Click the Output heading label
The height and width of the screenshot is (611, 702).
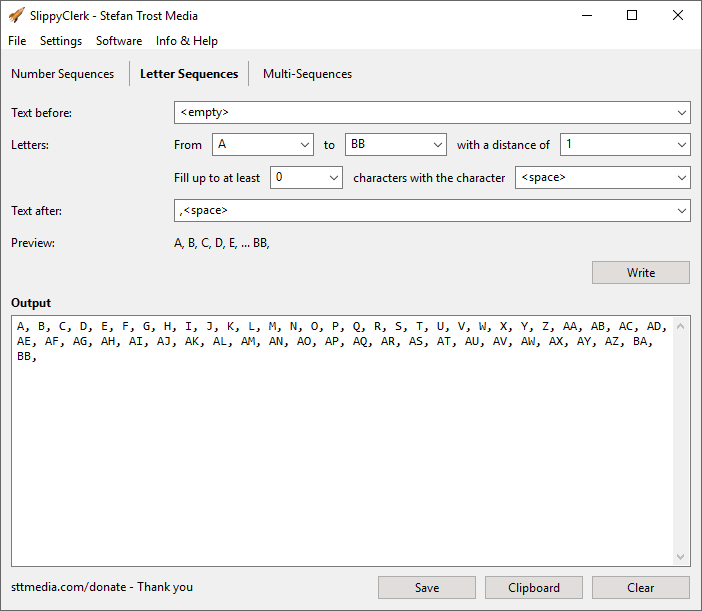coord(31,303)
